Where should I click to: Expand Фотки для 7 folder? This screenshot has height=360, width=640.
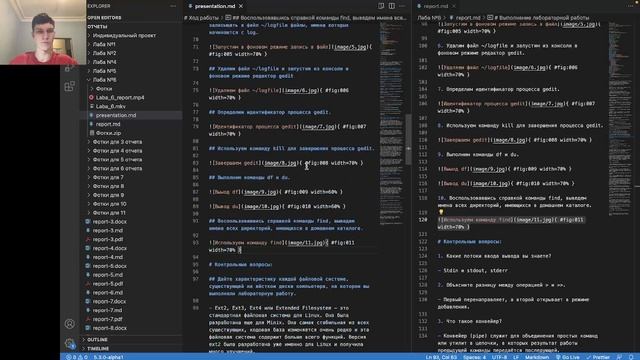(108, 178)
